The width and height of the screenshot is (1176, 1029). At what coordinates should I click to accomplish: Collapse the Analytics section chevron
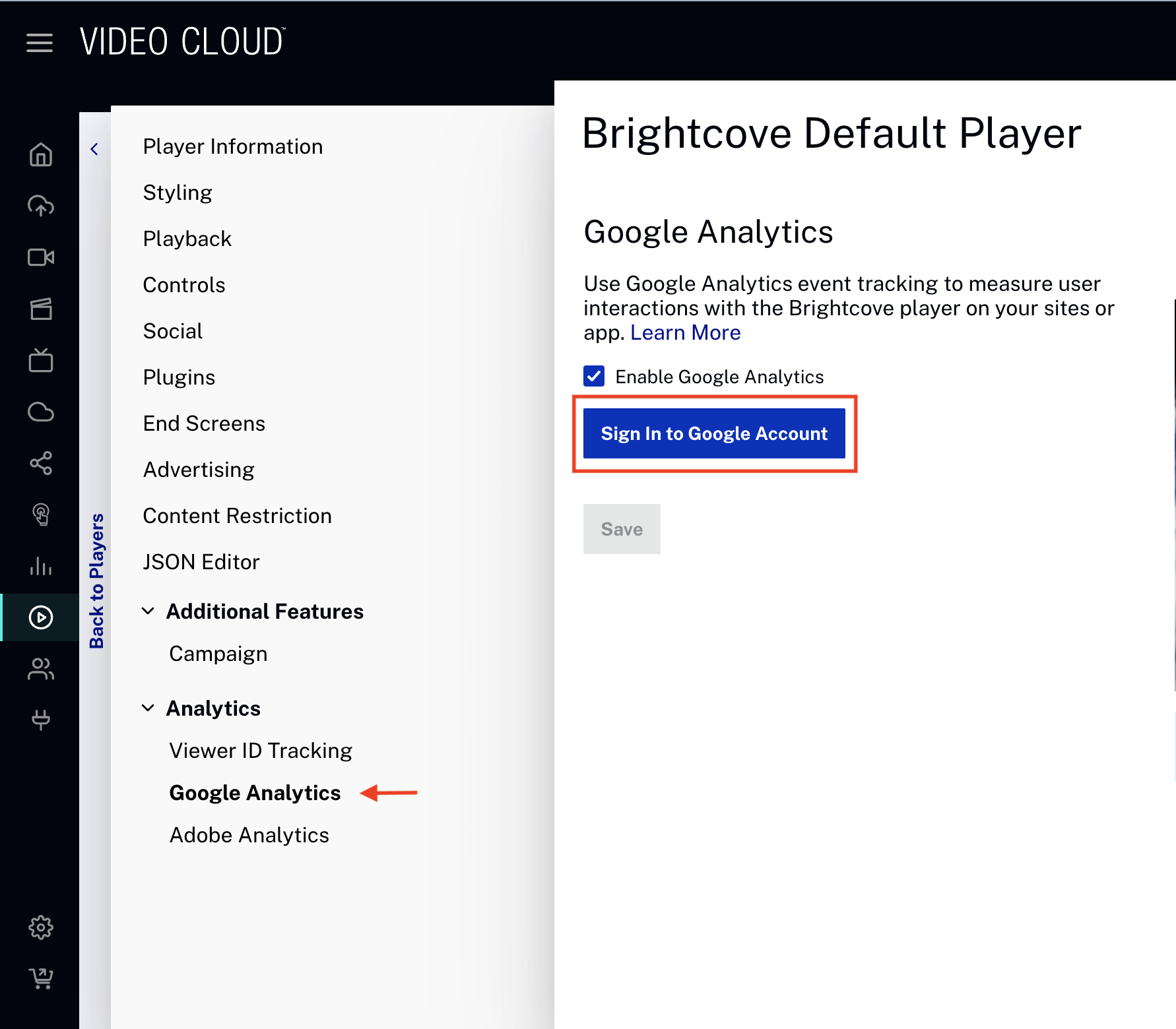pyautogui.click(x=148, y=707)
